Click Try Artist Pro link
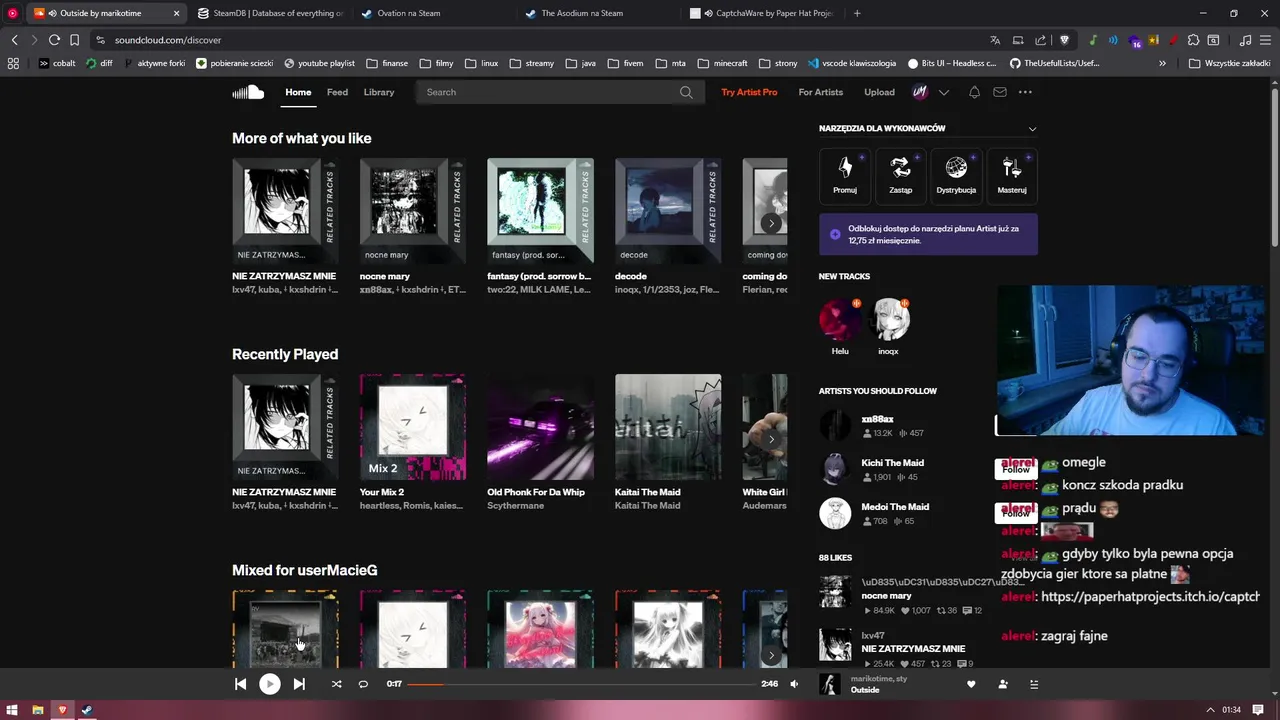Viewport: 1280px width, 720px height. tap(749, 92)
